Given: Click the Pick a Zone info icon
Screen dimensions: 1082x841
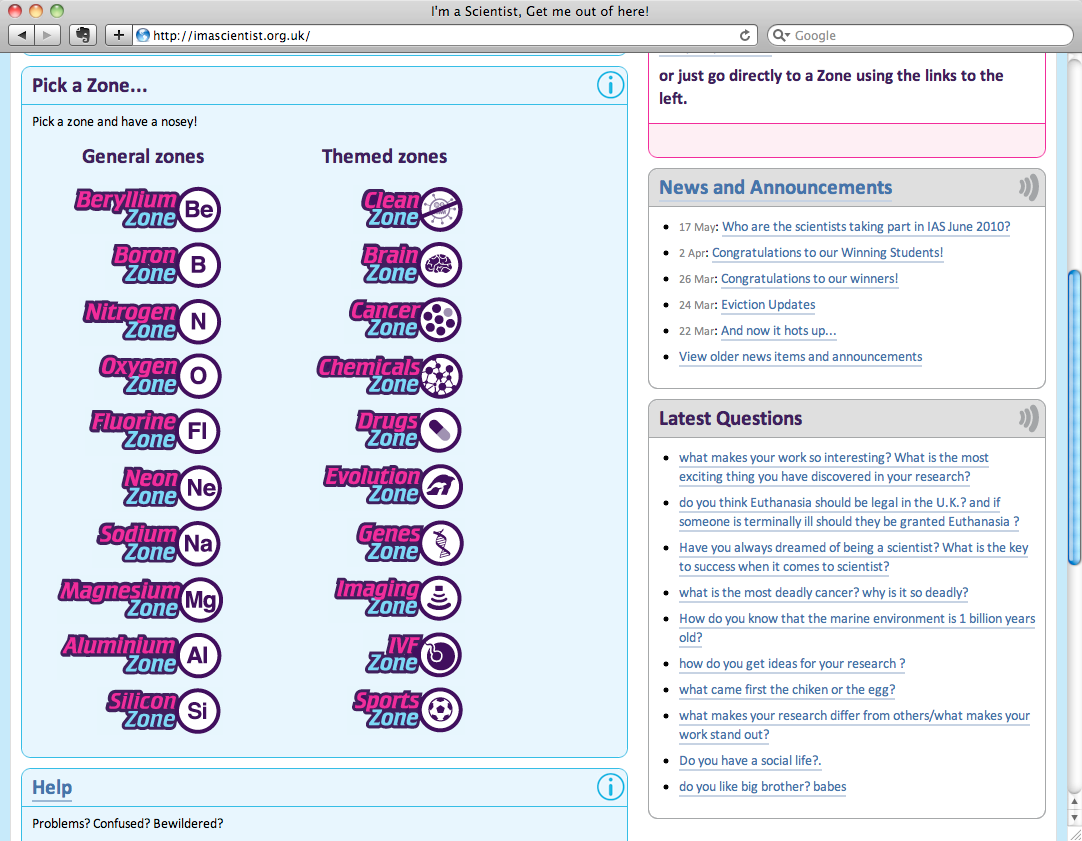Looking at the screenshot, I should point(610,86).
